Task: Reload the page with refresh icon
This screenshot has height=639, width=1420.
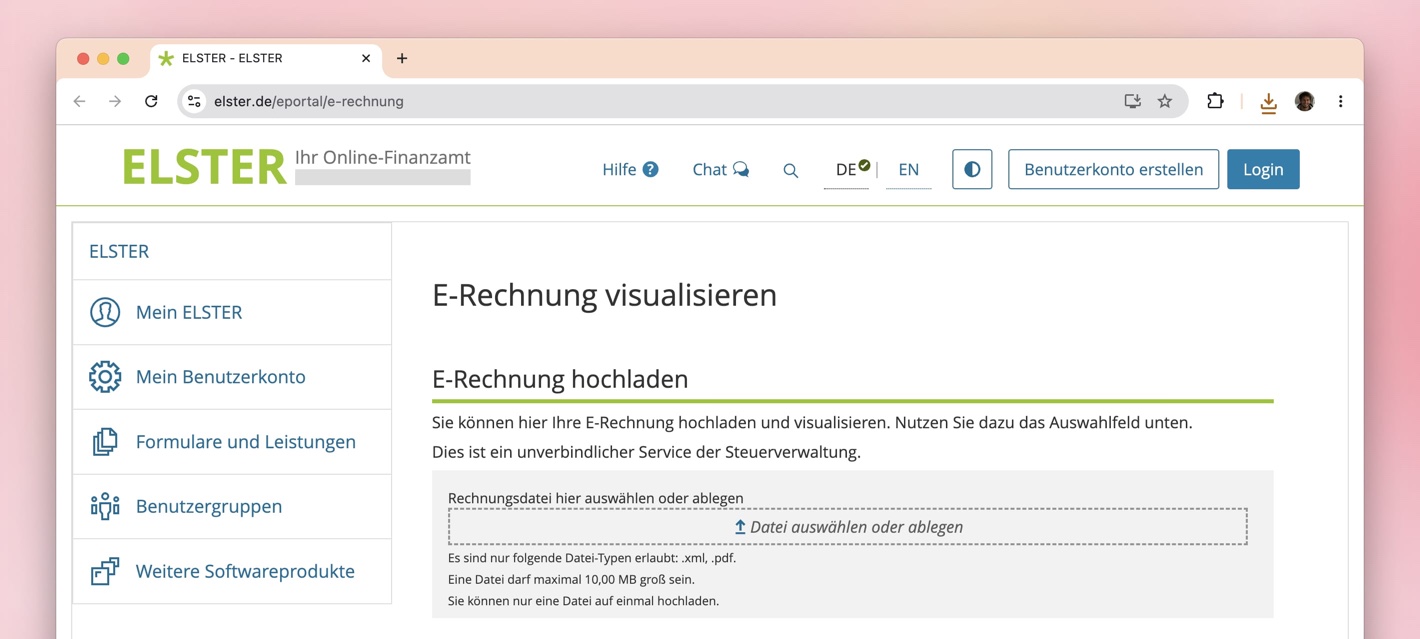Action: point(151,101)
